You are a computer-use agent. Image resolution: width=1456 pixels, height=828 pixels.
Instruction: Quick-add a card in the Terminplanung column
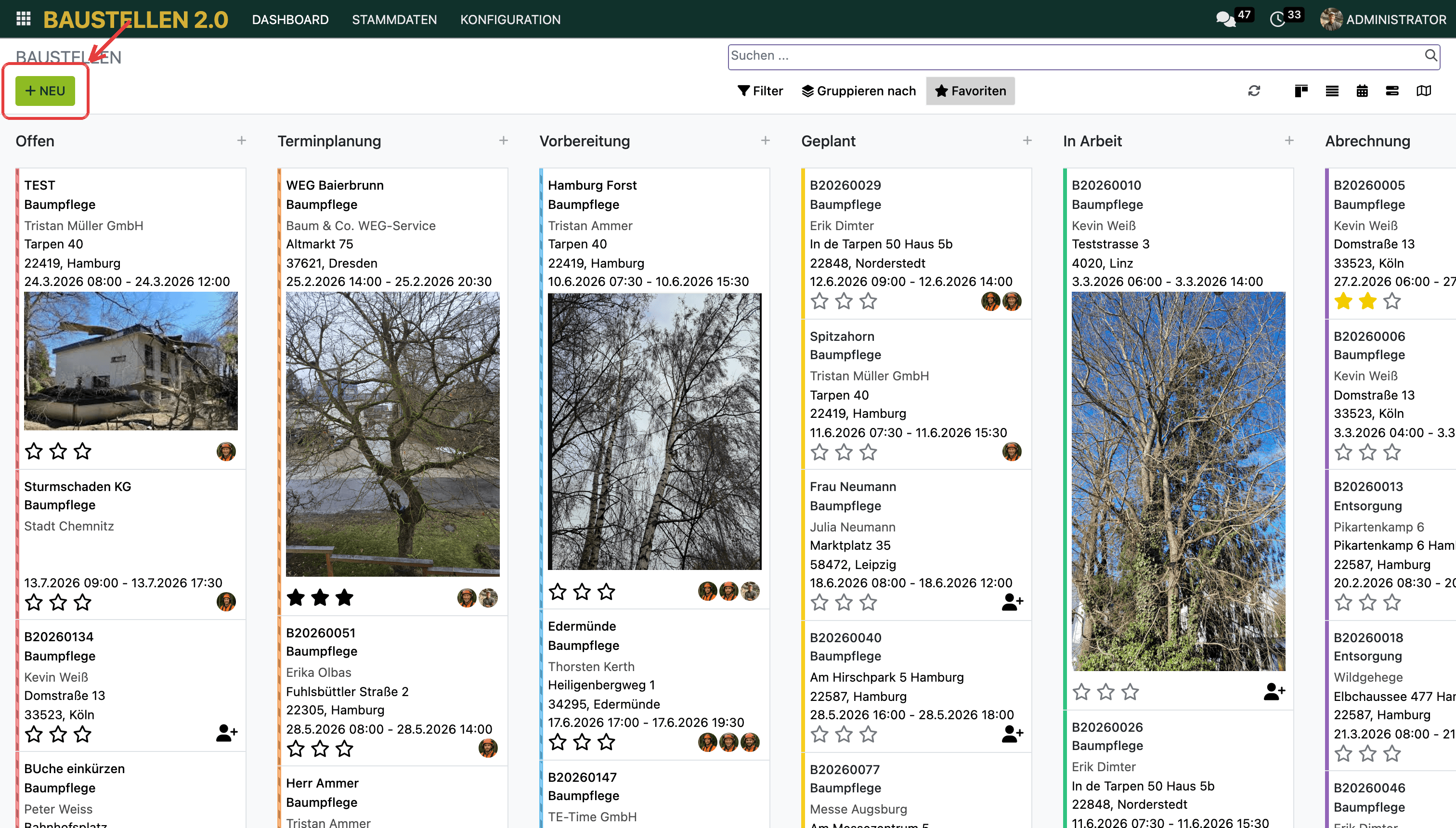[x=503, y=141]
